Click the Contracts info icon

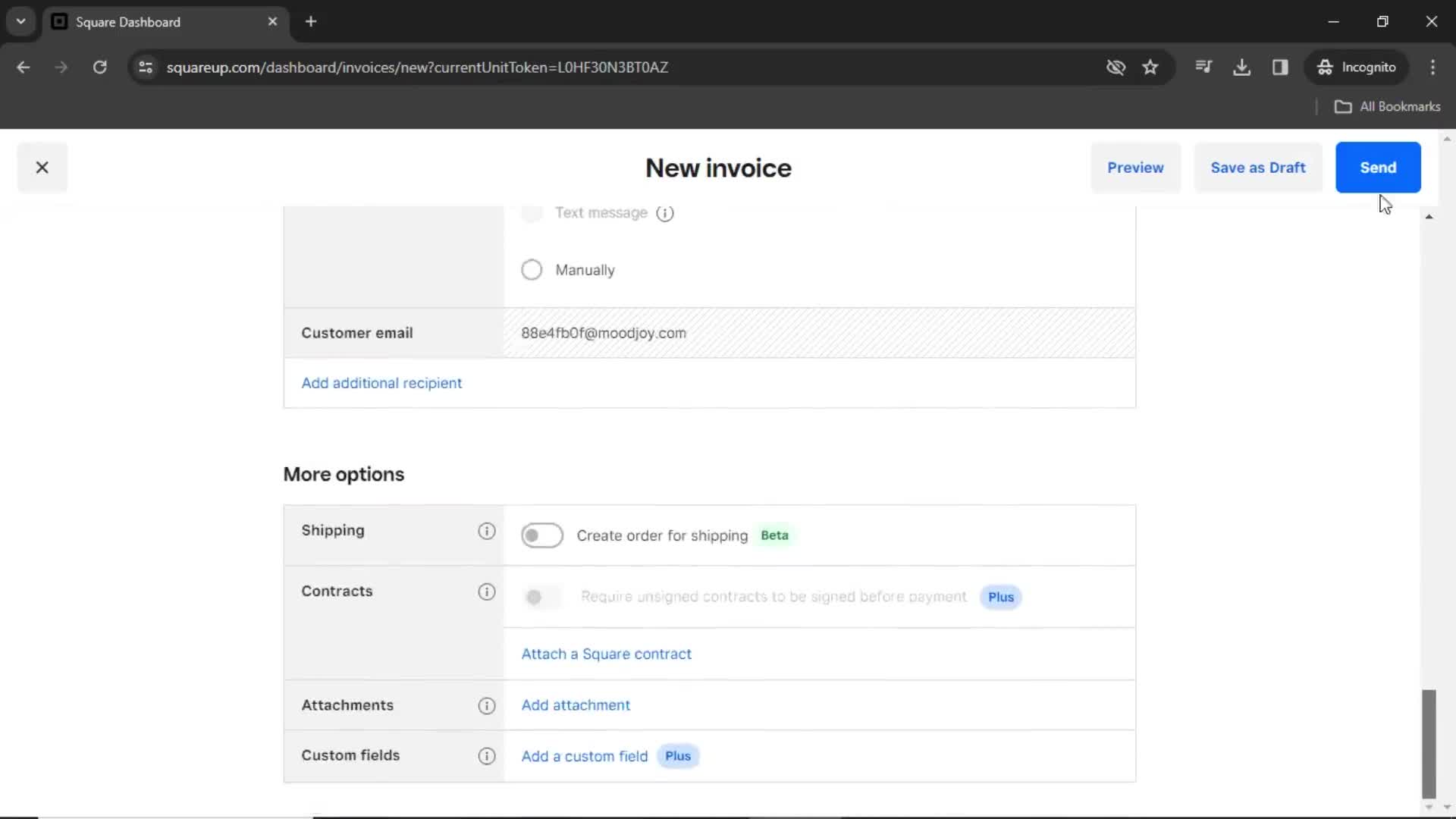[485, 591]
